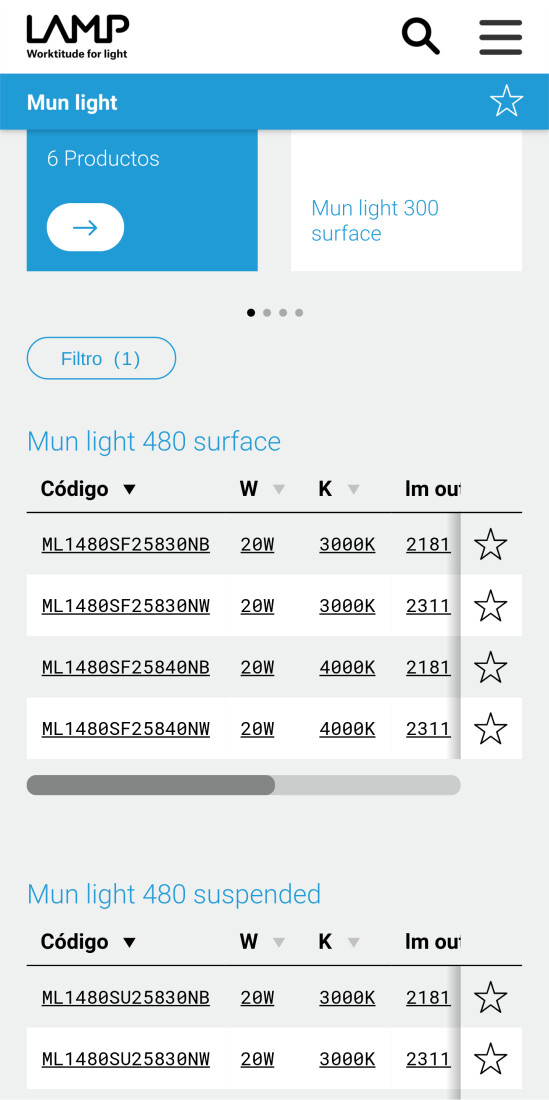
Task: Star product ML1480SU25830NW
Action: point(491,1059)
